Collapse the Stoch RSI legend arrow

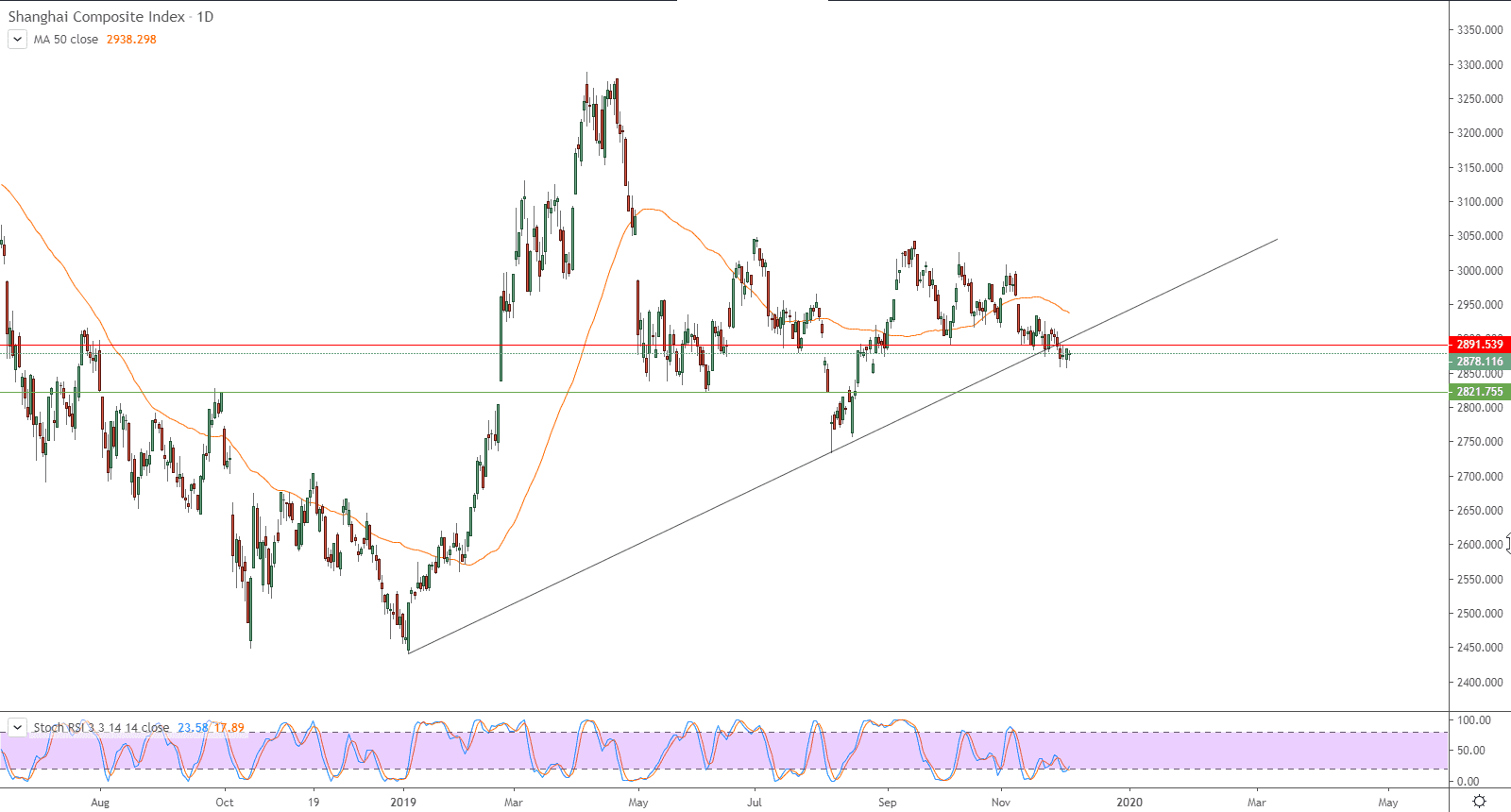click(x=17, y=728)
